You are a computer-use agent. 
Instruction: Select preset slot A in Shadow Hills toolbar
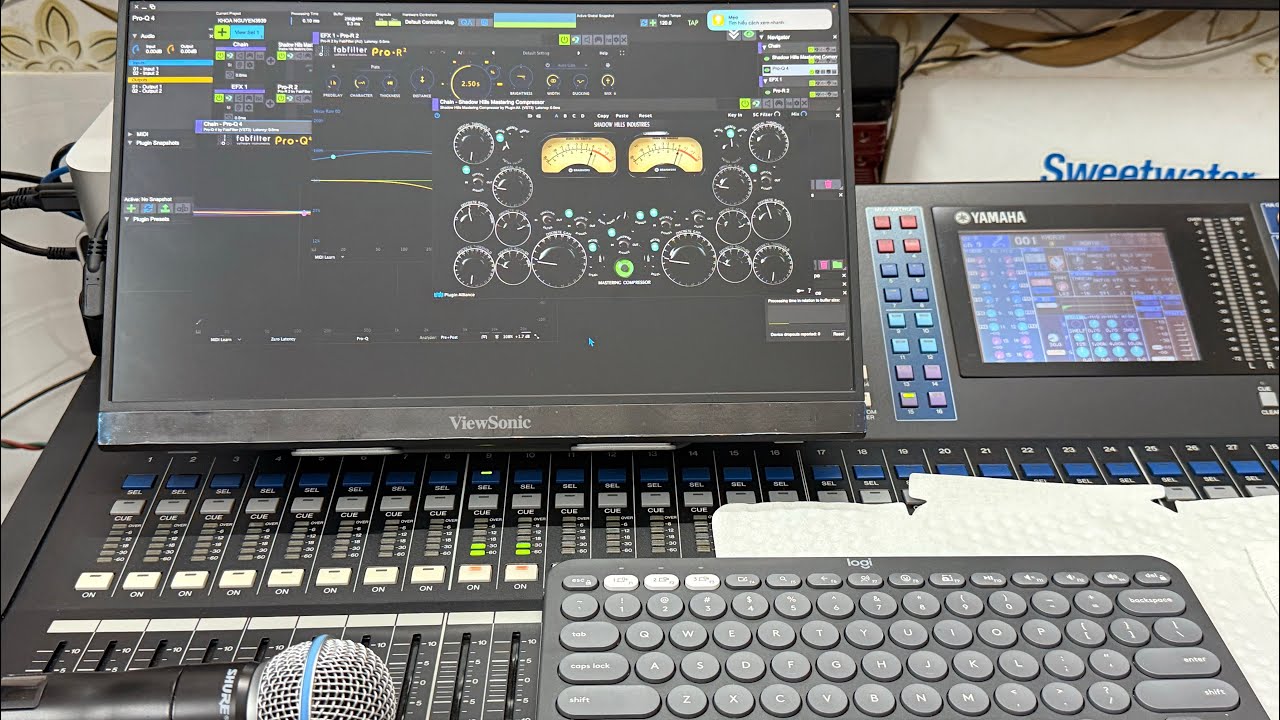(556, 116)
